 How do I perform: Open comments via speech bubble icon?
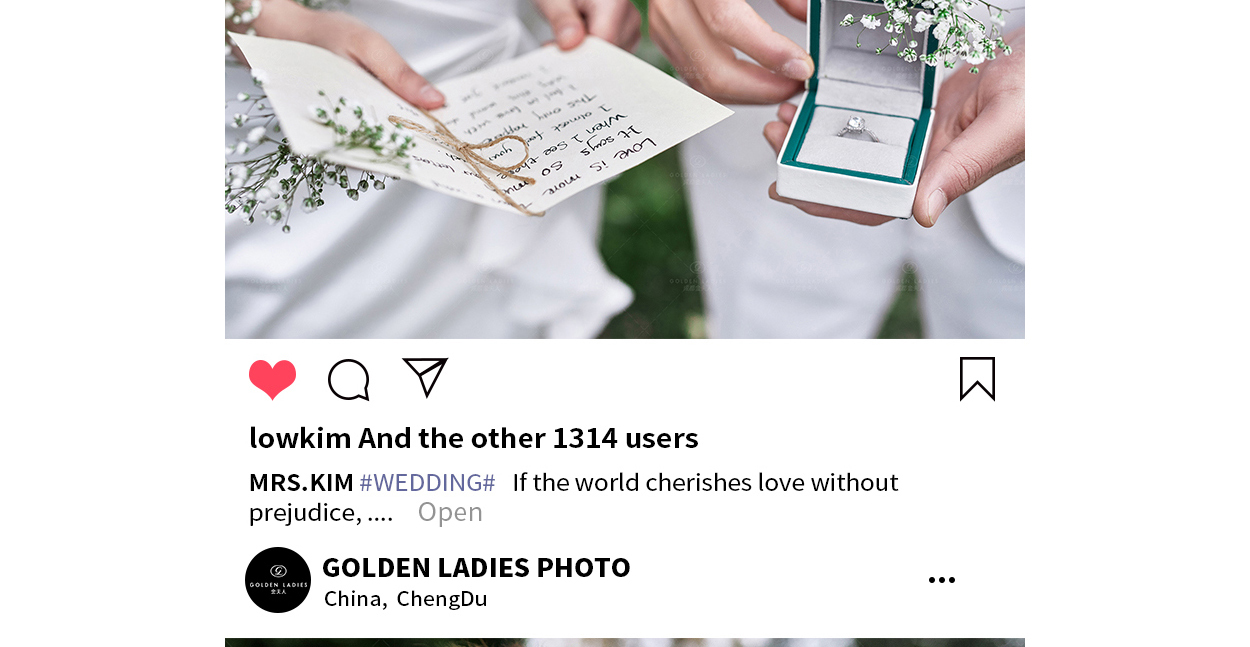[349, 380]
